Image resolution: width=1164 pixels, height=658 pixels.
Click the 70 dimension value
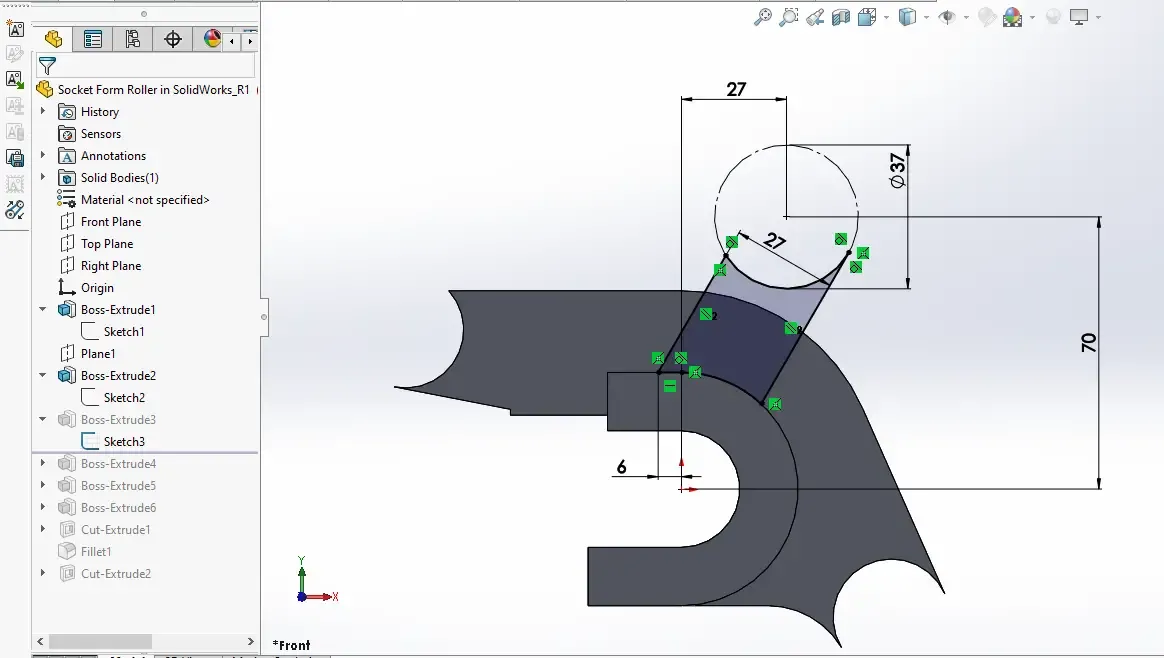(1088, 342)
